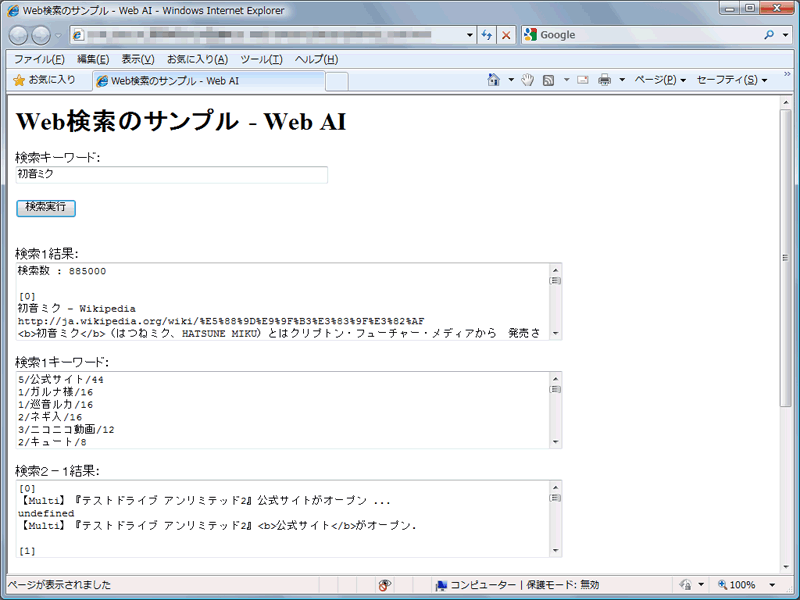
Task: Click the お気に入り favorites star button
Action: [44, 80]
